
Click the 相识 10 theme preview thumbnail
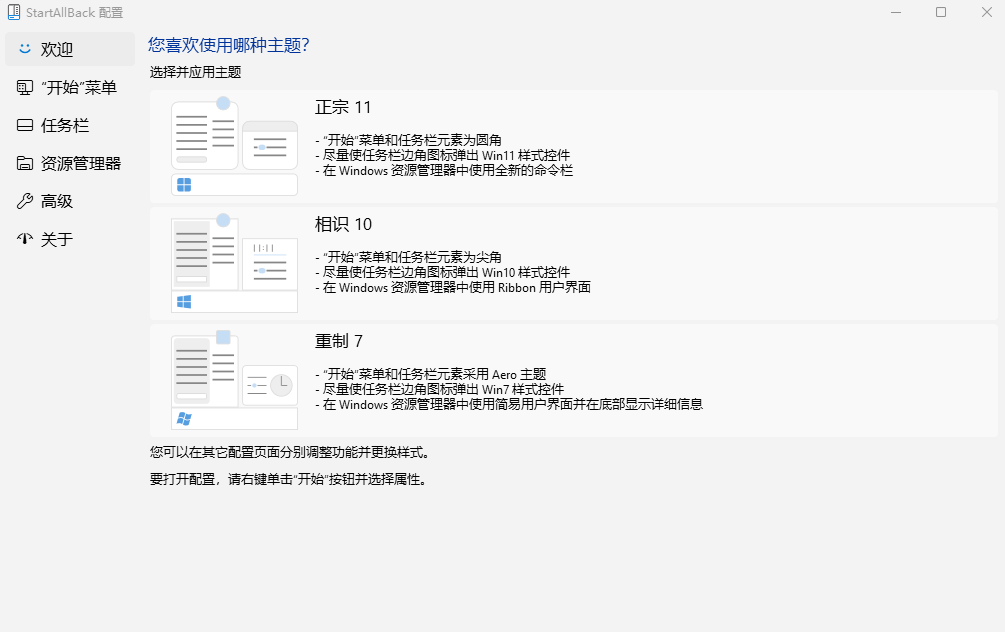coord(235,263)
